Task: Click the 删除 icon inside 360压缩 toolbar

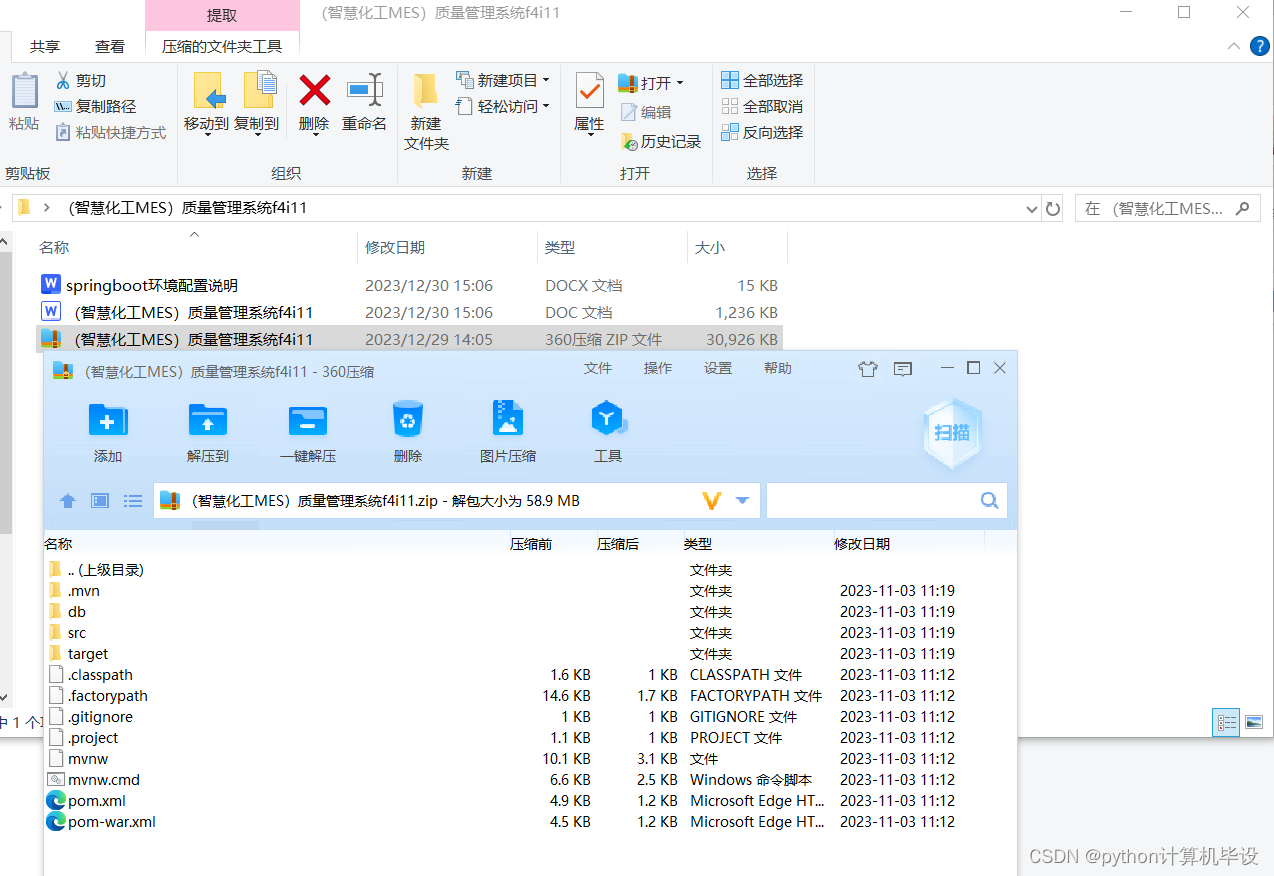Action: tap(408, 430)
